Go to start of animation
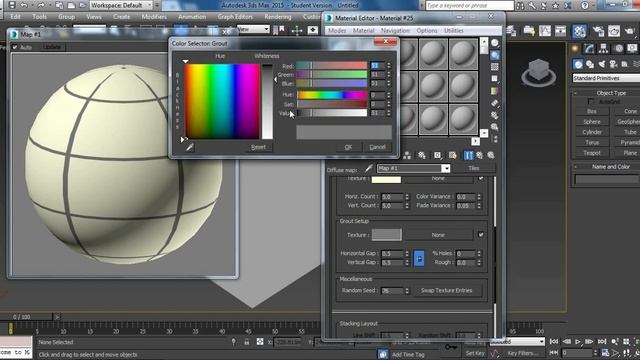This screenshot has width=640, height=360. (554, 342)
